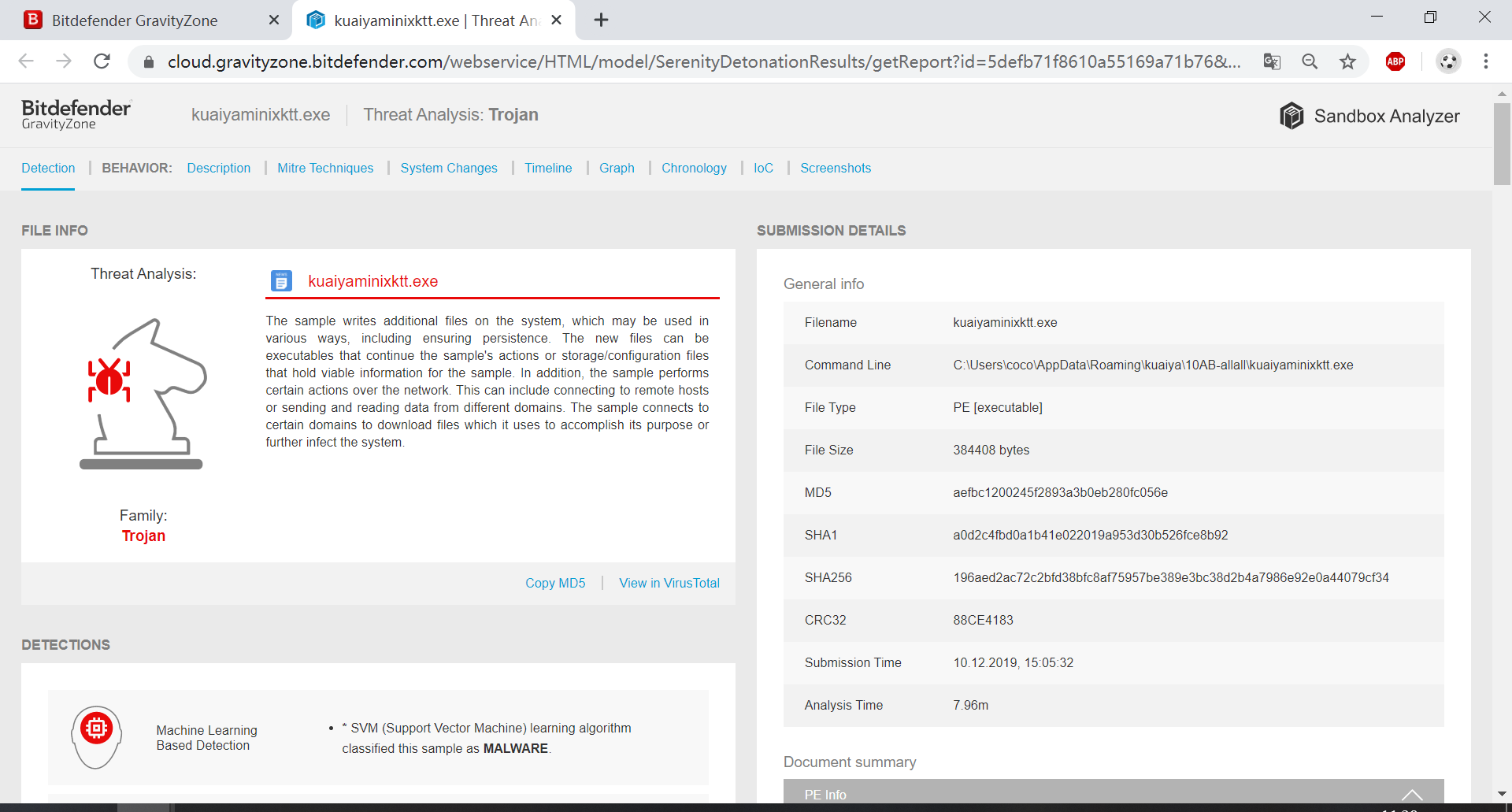View the Screenshots section
1512x812 pixels.
(x=836, y=168)
